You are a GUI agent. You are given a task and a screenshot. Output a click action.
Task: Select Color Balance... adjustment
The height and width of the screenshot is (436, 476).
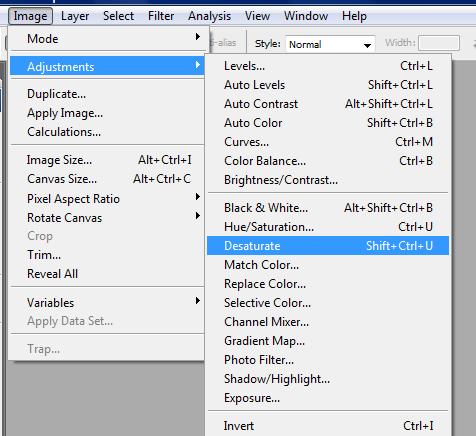[328, 161]
